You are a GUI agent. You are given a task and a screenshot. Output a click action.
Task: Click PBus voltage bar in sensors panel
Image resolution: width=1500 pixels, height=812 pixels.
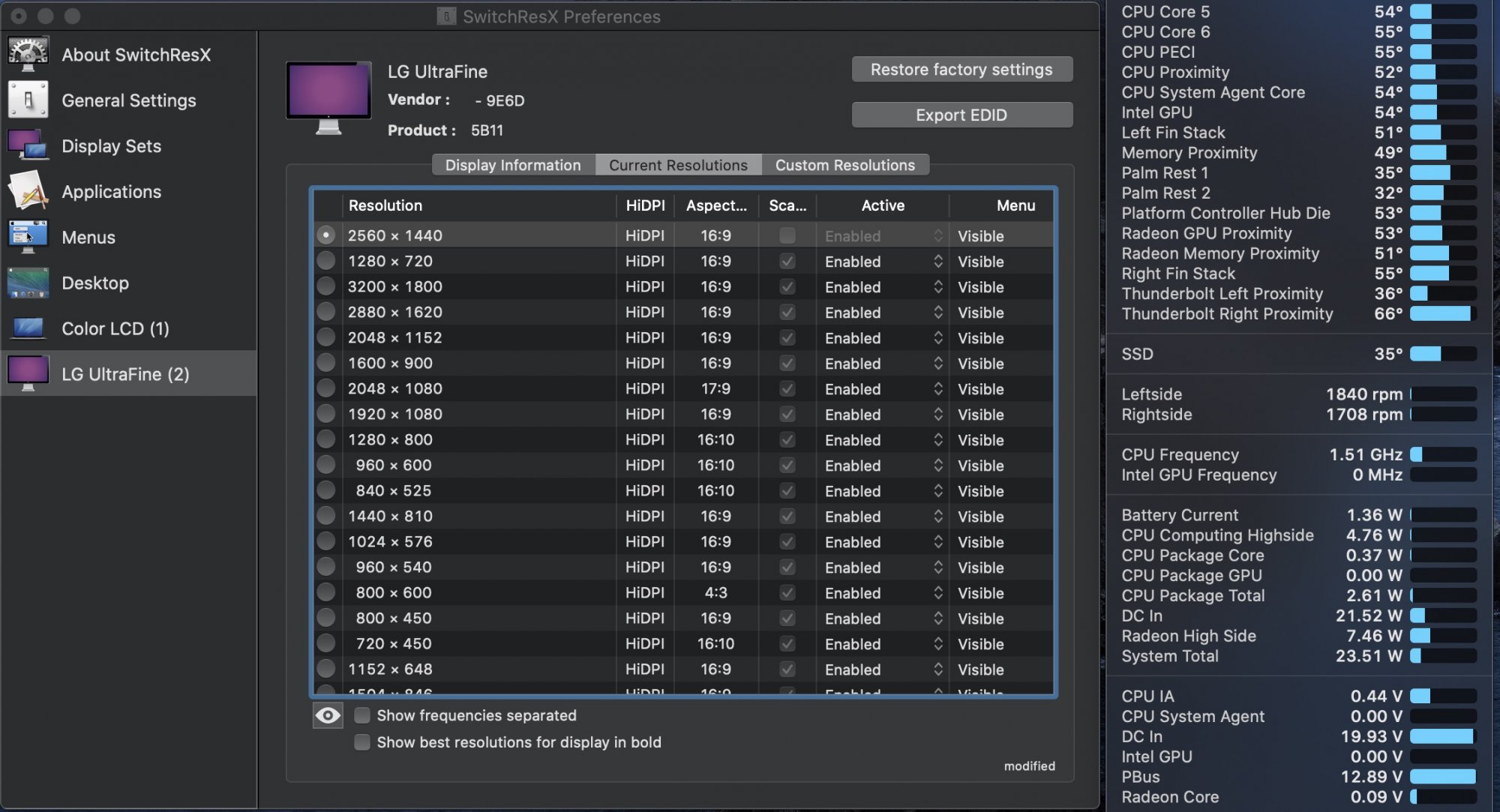tap(1443, 777)
